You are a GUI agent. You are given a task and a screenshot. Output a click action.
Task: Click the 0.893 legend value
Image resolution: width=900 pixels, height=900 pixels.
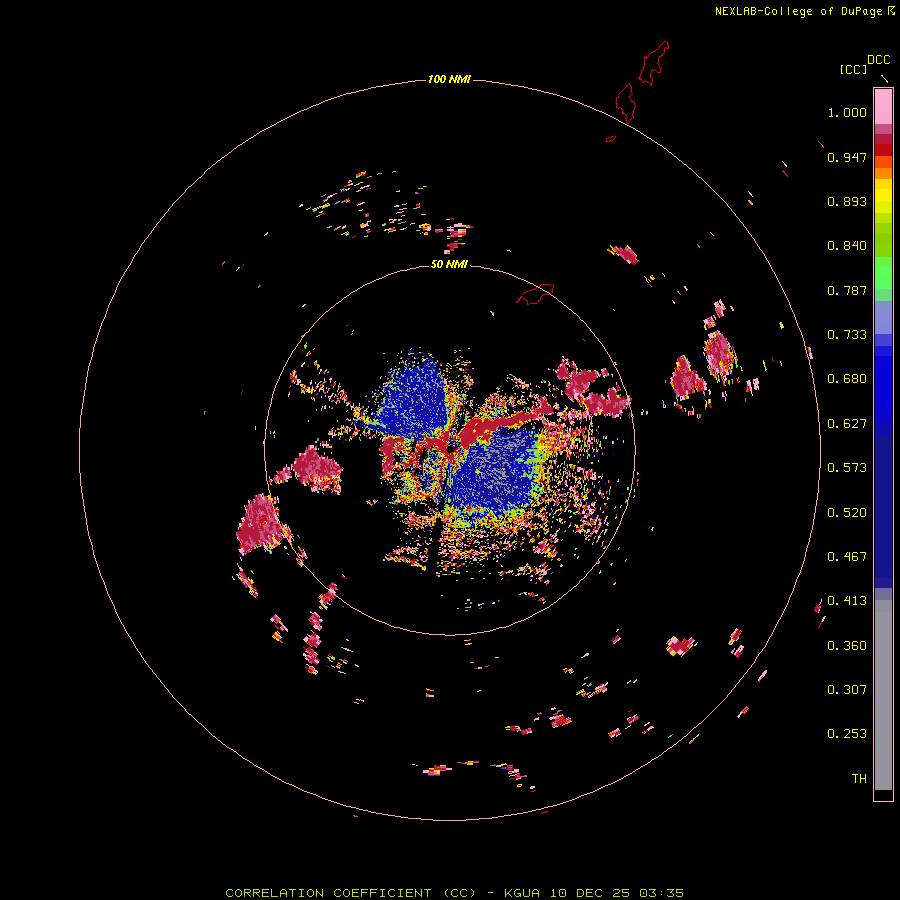pyautogui.click(x=847, y=201)
